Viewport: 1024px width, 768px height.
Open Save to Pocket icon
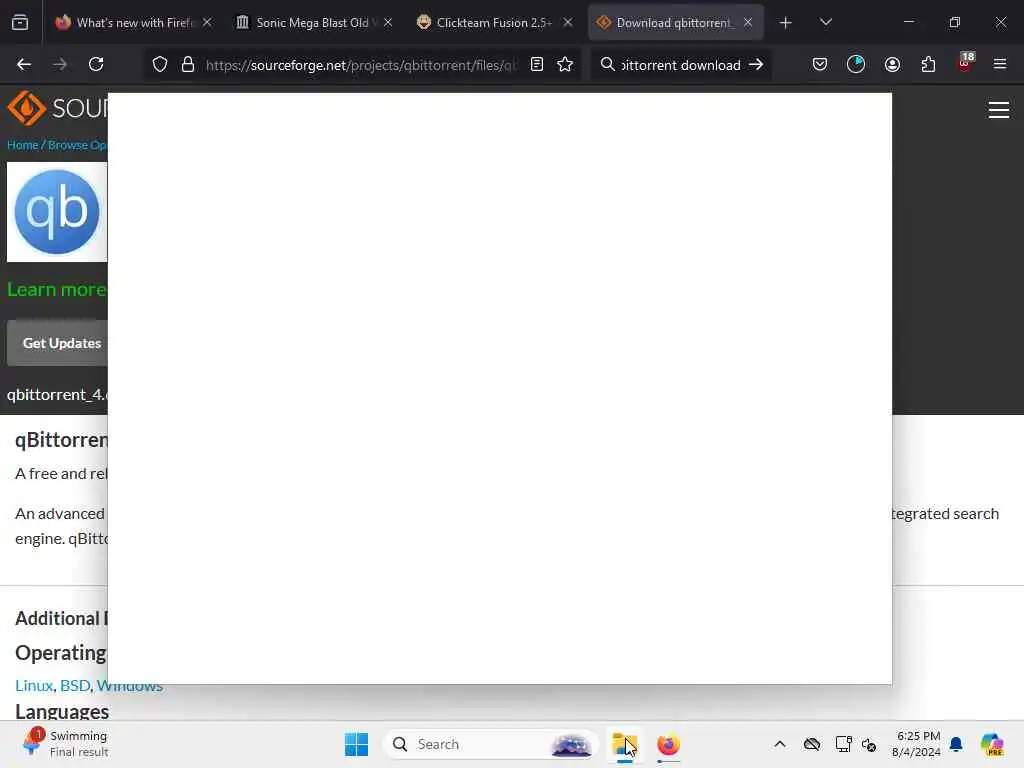820,64
